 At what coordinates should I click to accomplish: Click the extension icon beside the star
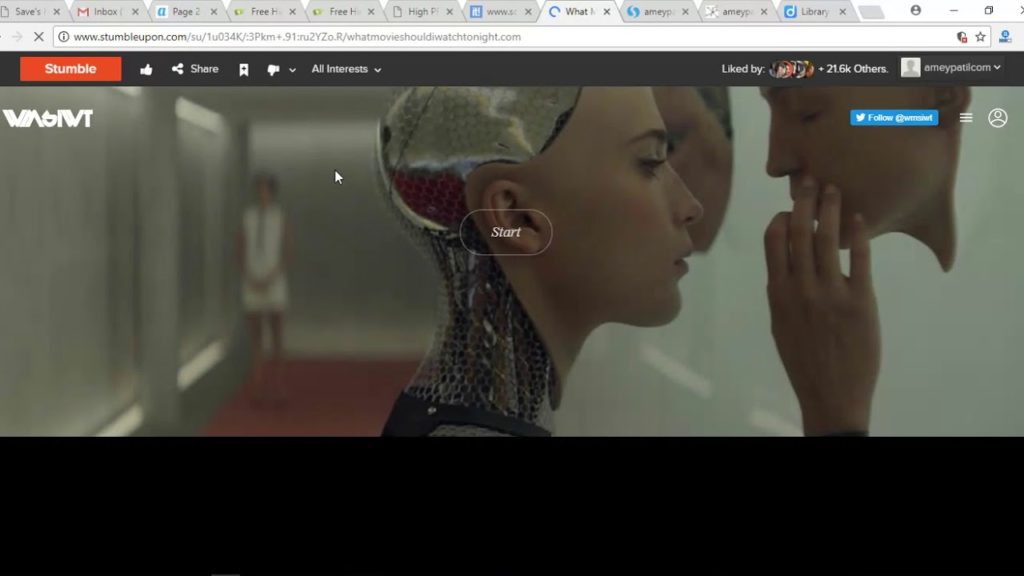pos(1005,37)
